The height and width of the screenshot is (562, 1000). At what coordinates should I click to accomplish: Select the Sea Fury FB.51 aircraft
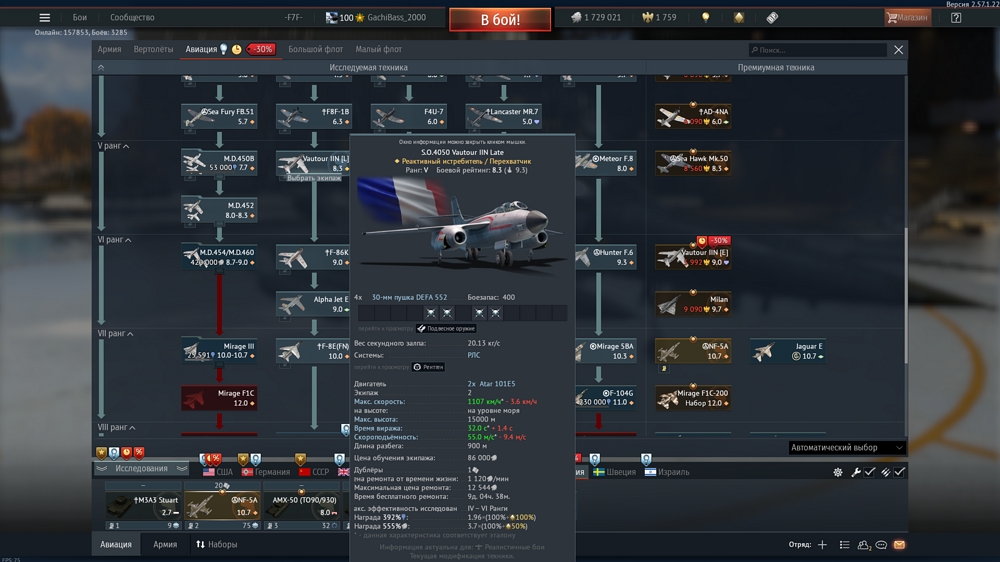click(219, 116)
